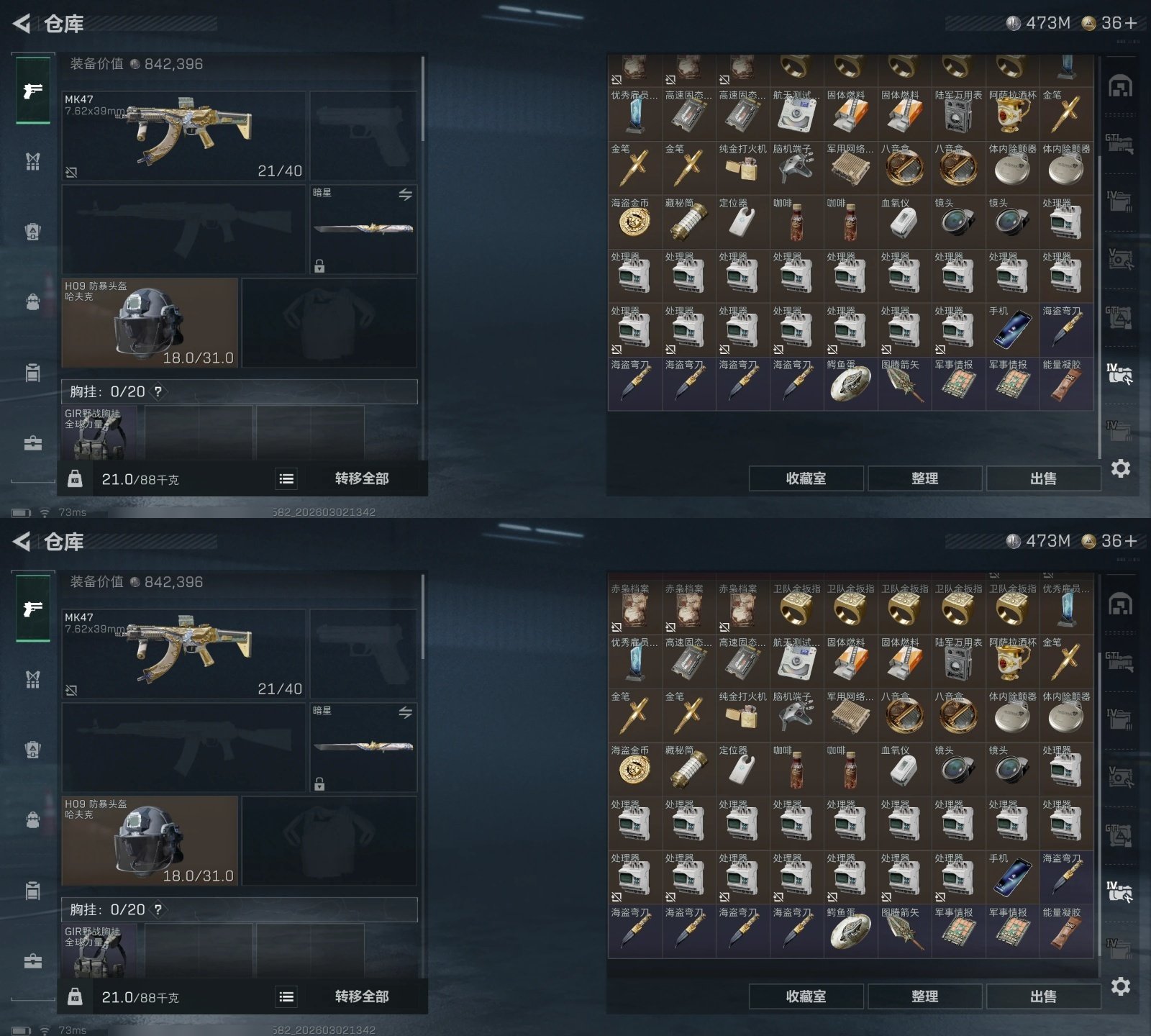The height and width of the screenshot is (1036, 1151).
Task: Toggle the swap arrows on 暗星 knife in upper view
Action: click(x=406, y=194)
